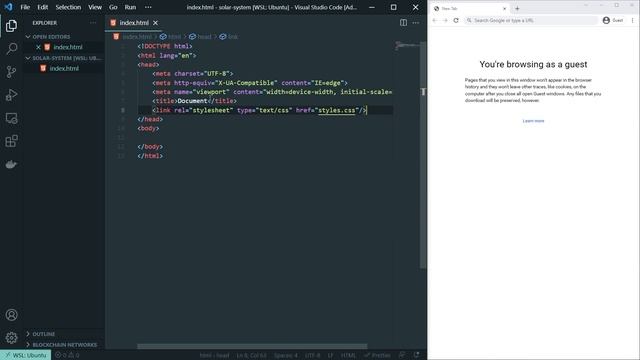640x360 pixels.
Task: Open the Remote Explorer view
Action: click(11, 118)
